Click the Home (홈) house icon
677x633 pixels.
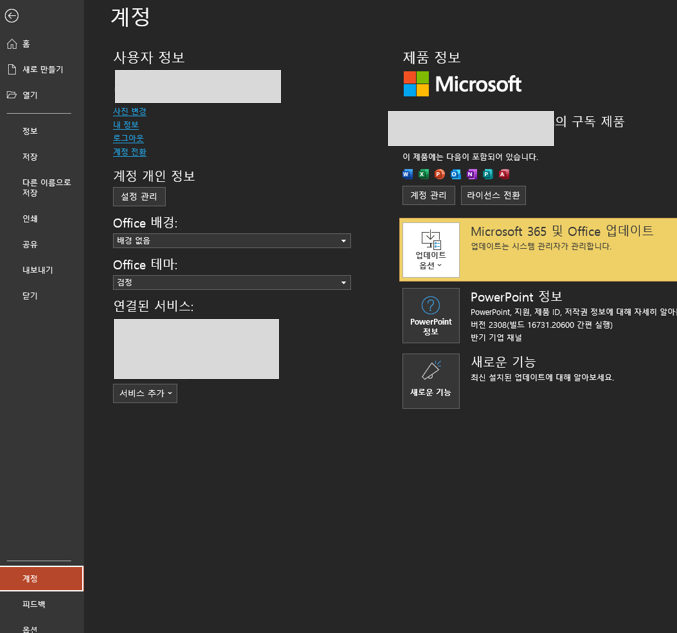(12, 44)
